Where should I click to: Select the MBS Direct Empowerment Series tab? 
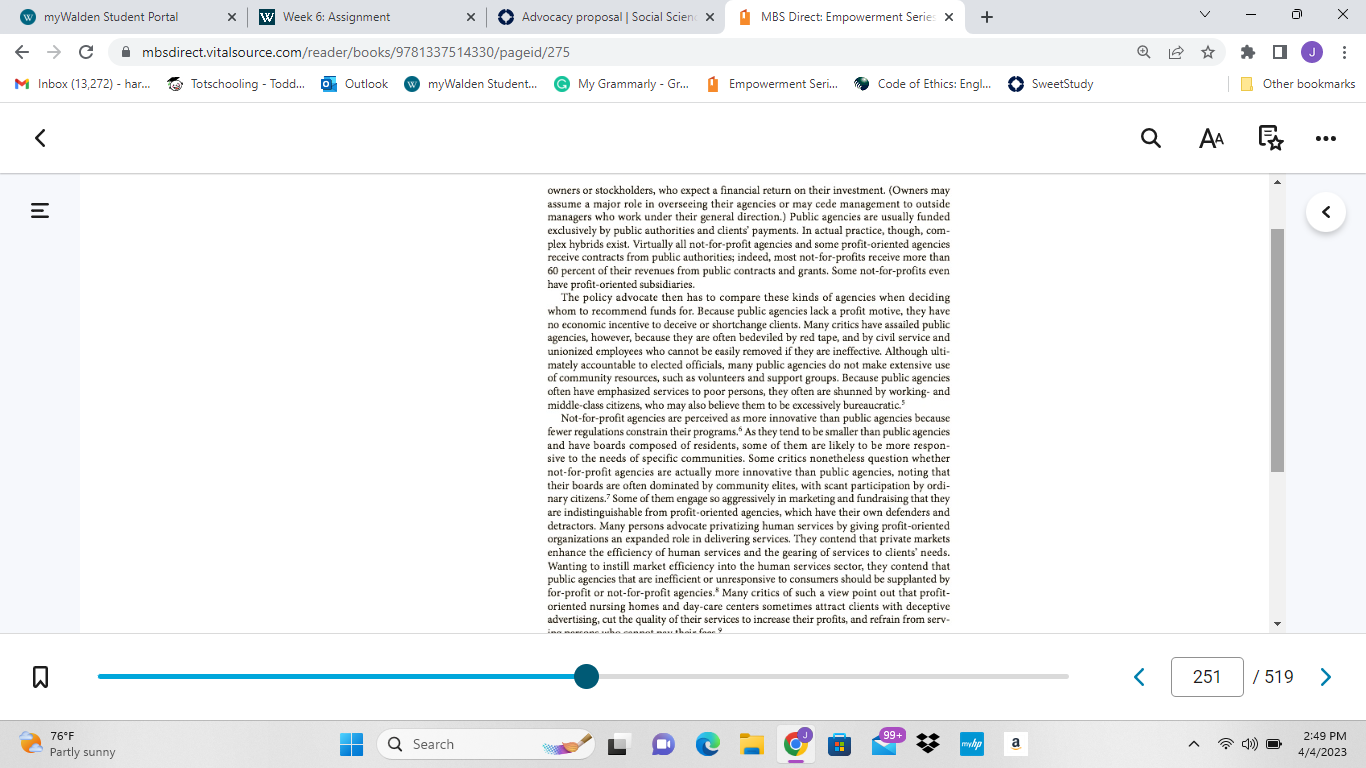click(845, 17)
